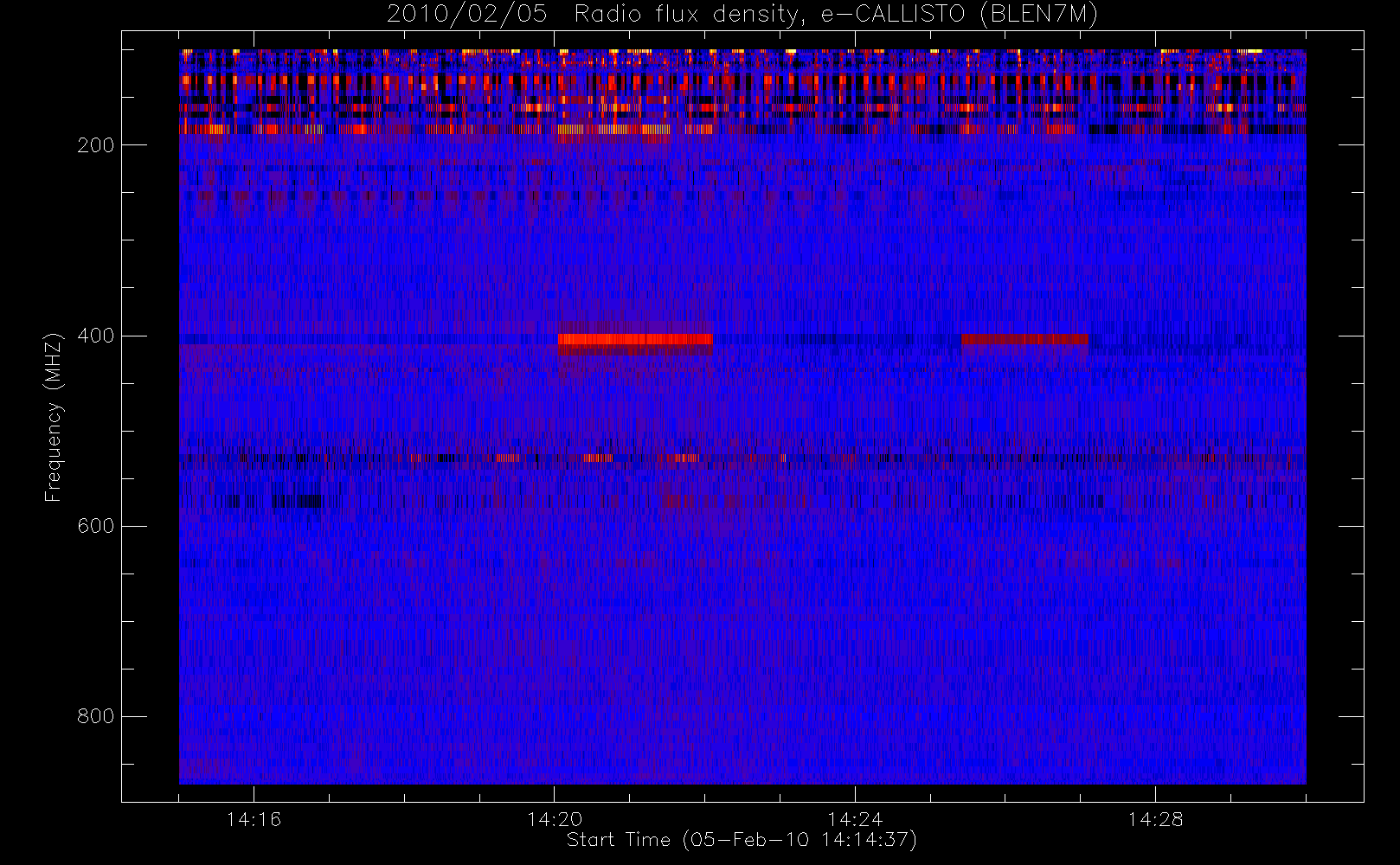Click the black patch near 575 MHz around 14:16
Viewport: 1400px width, 865px height.
click(x=297, y=501)
